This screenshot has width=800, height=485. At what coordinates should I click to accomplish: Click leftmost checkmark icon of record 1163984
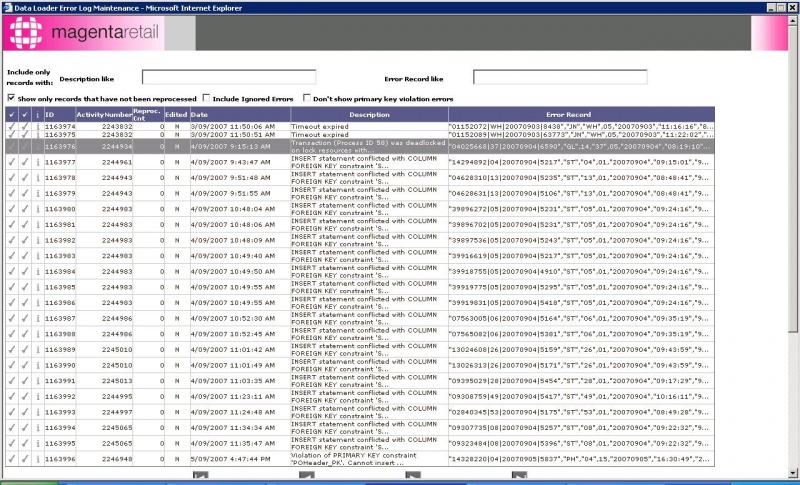pyautogui.click(x=12, y=271)
